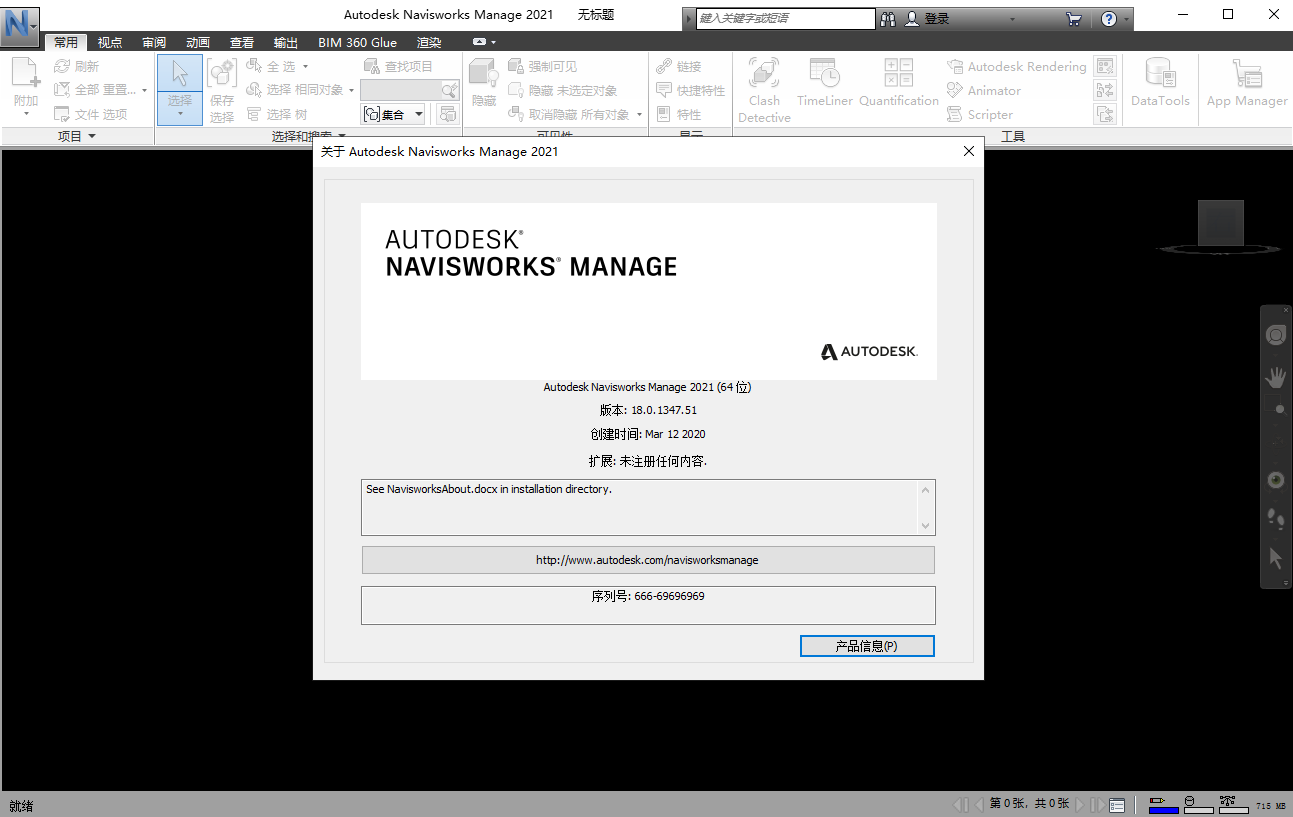Click the Links (链接) icon

pyautogui.click(x=665, y=66)
